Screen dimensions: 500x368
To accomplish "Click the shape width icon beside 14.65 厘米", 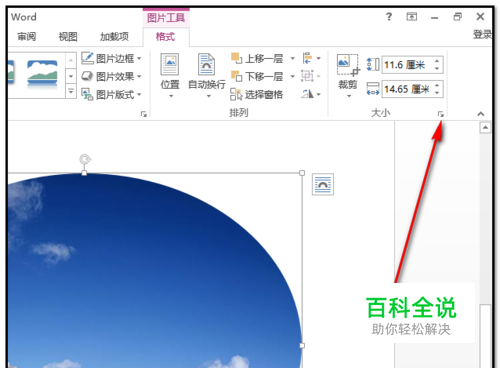I will pos(373,89).
